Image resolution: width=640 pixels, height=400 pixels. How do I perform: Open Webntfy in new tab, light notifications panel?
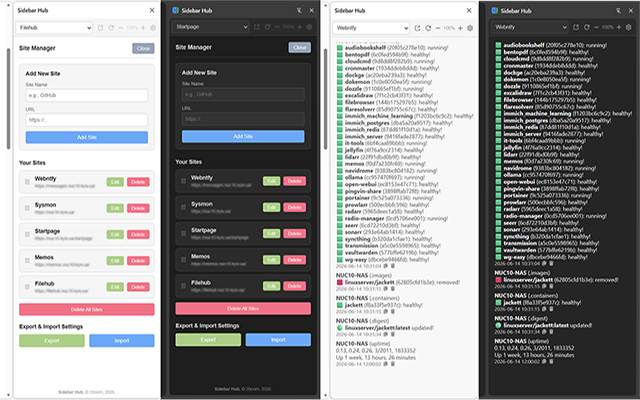pyautogui.click(x=417, y=28)
